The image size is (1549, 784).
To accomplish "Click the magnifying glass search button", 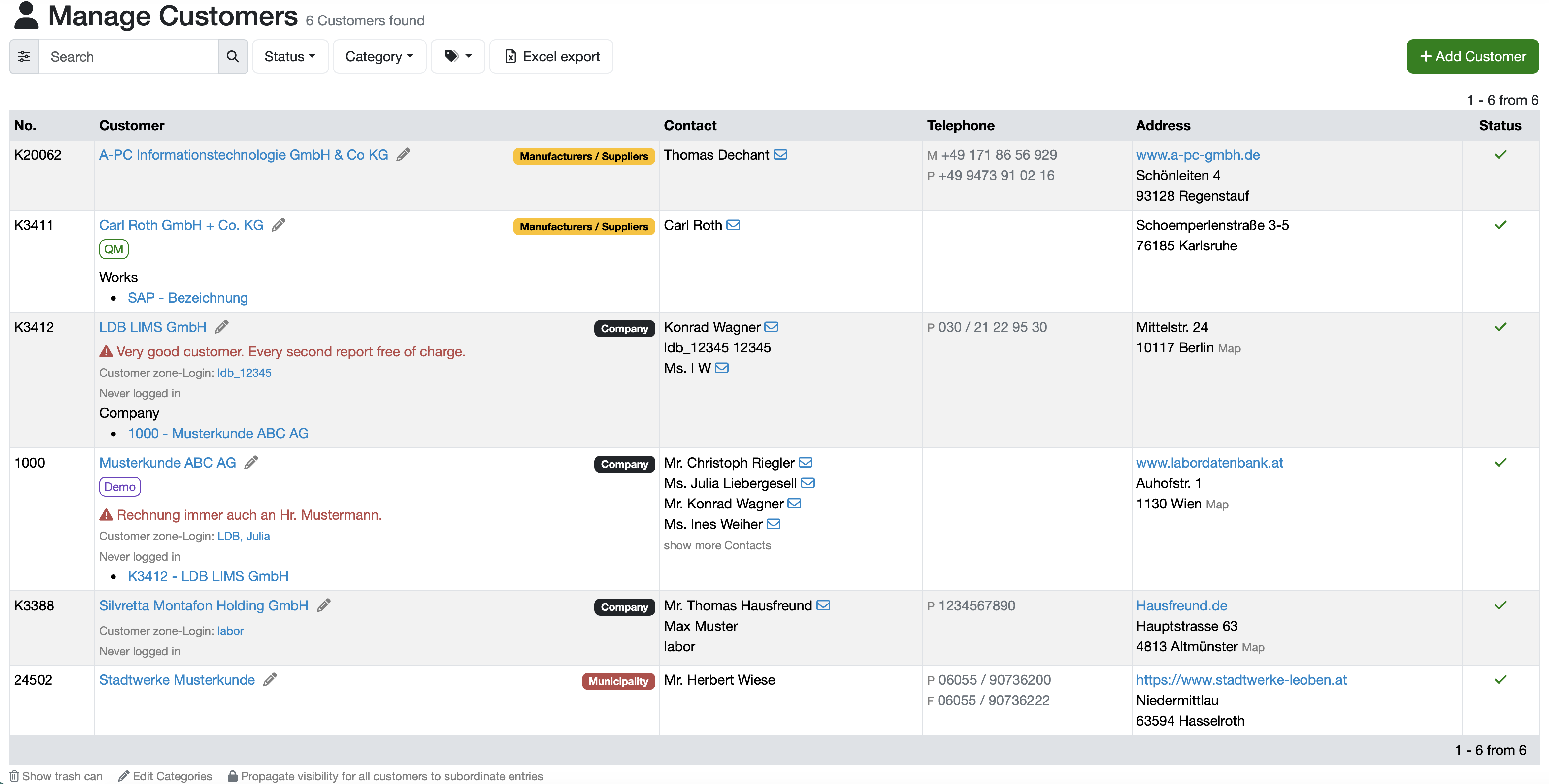I will [x=233, y=56].
